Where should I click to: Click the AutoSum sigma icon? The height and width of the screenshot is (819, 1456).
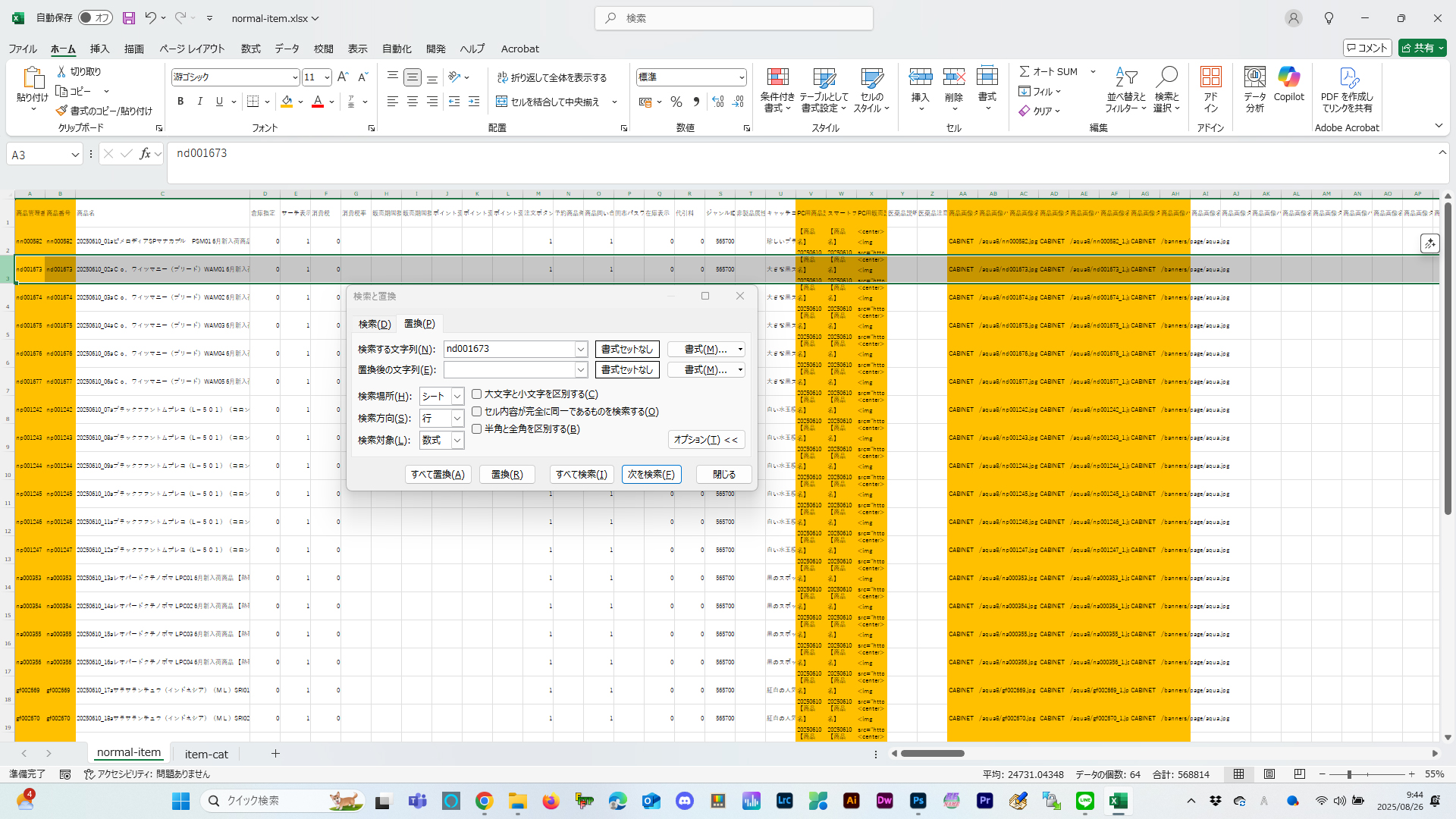click(x=1025, y=71)
